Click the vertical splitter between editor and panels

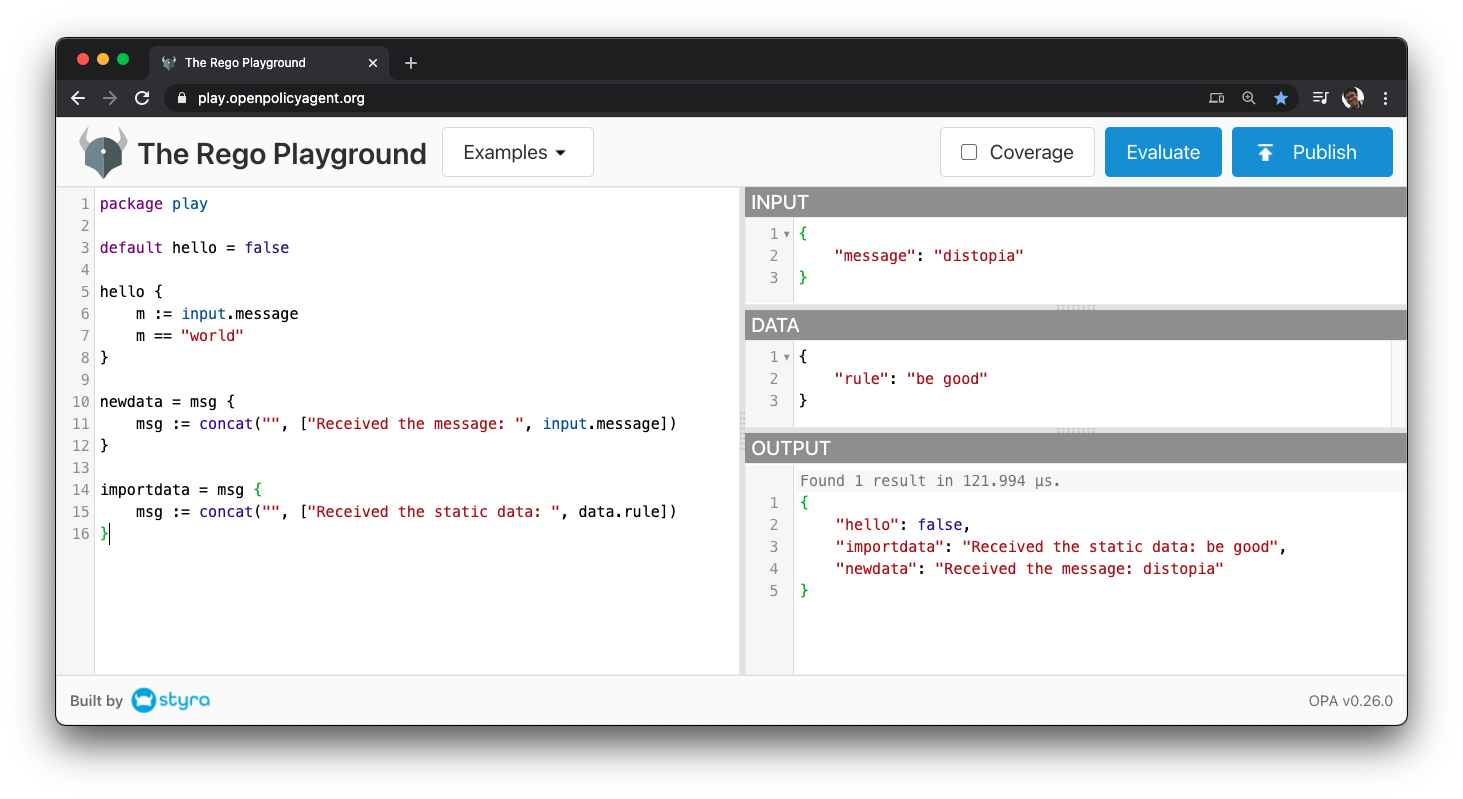click(x=742, y=430)
